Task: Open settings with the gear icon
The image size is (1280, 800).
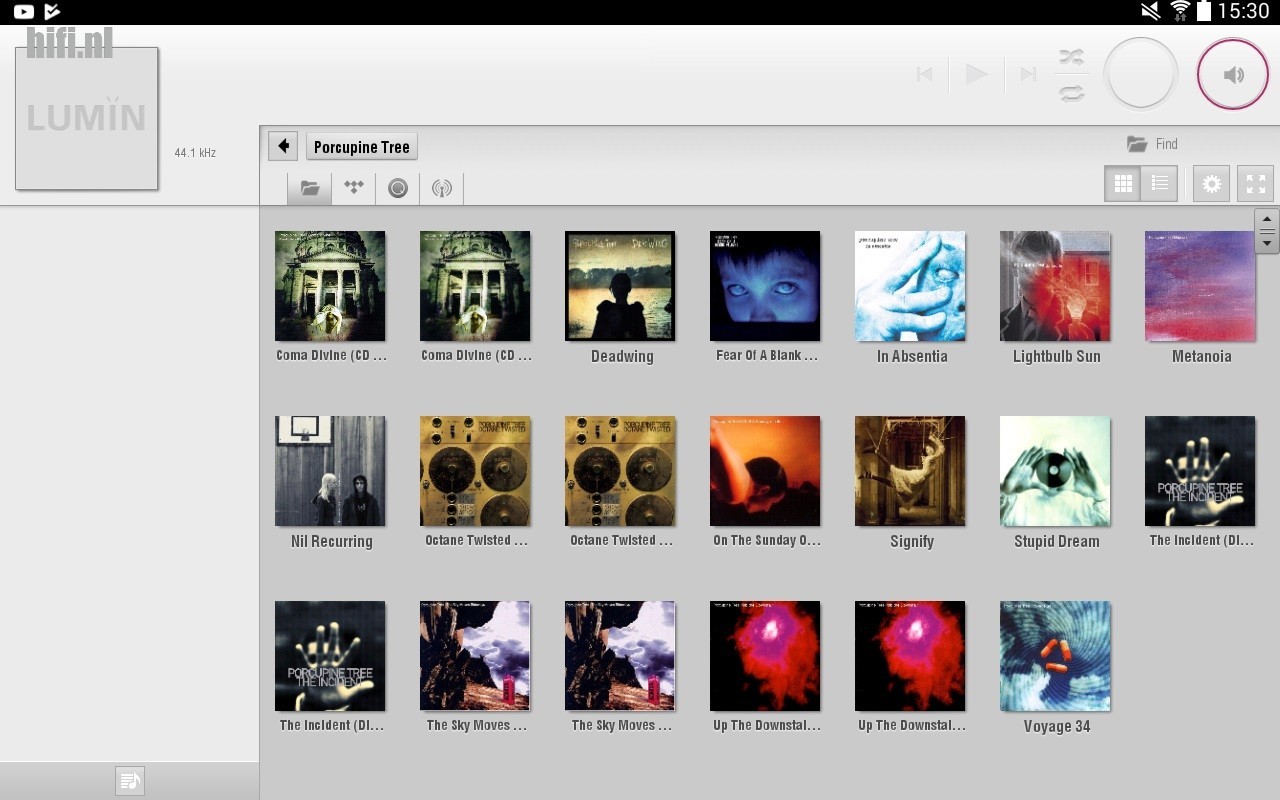Action: [x=1211, y=184]
